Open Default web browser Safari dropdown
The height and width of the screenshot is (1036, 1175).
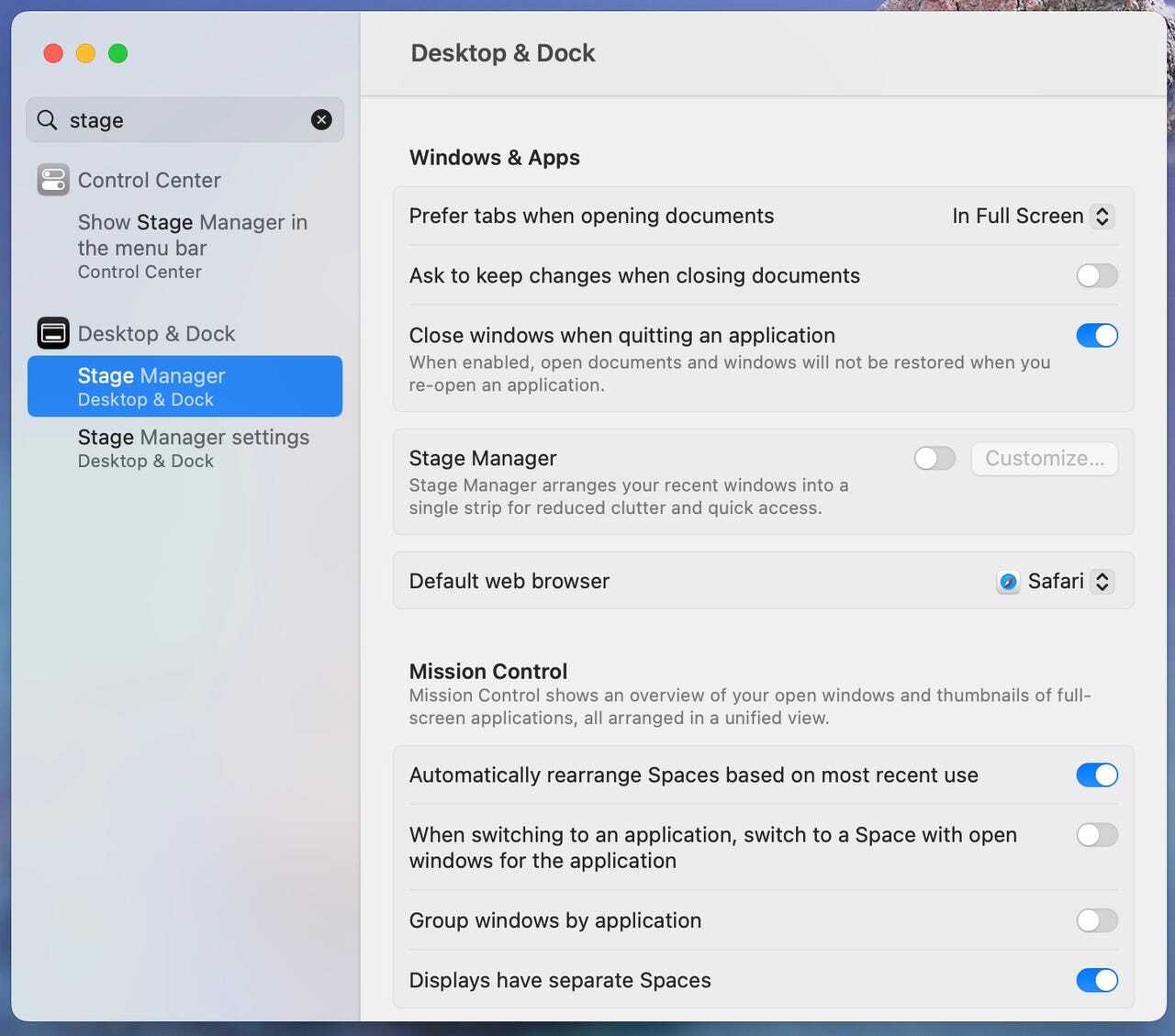[1056, 582]
